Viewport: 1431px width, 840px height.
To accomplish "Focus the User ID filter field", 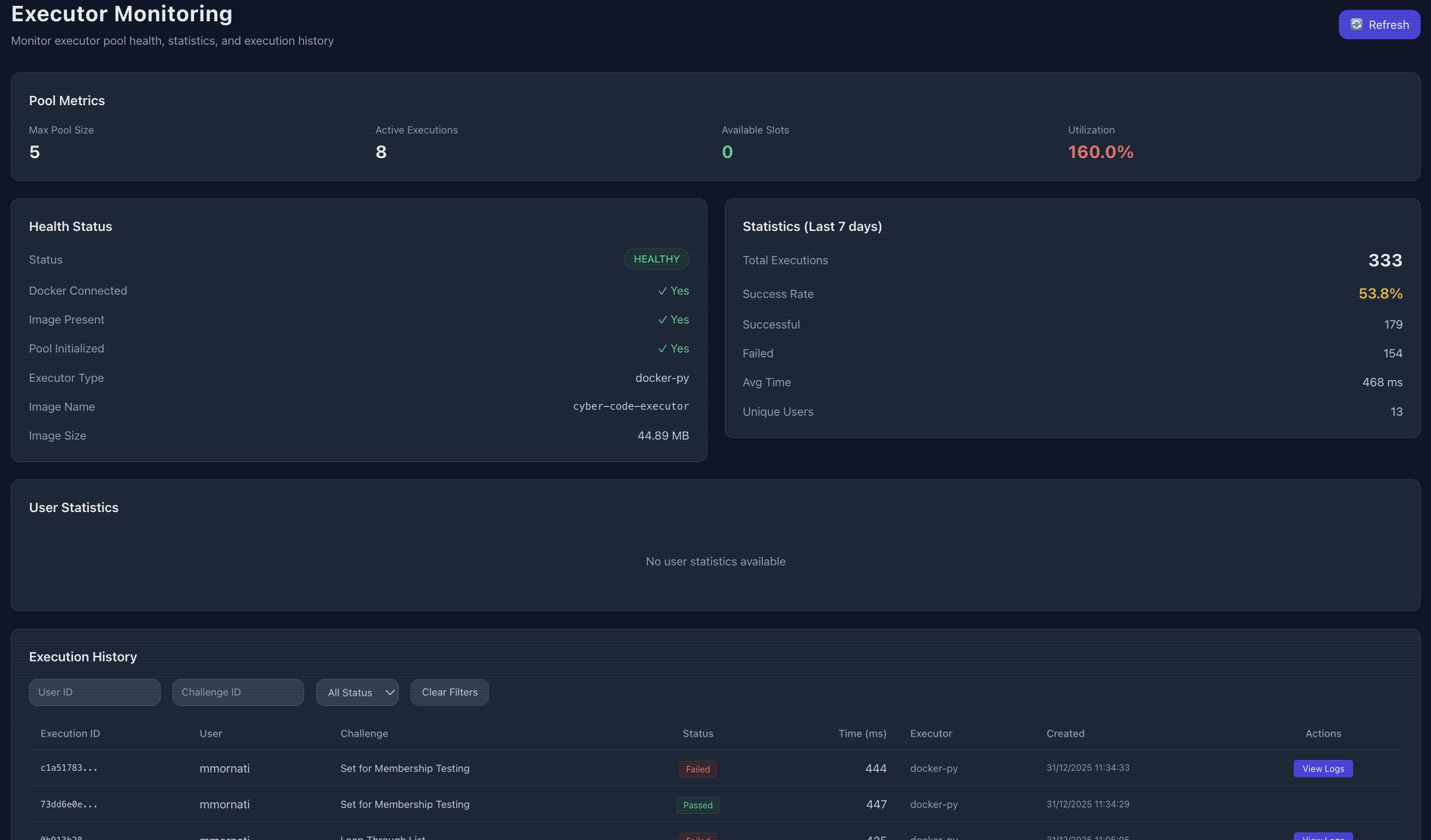I will pos(94,692).
